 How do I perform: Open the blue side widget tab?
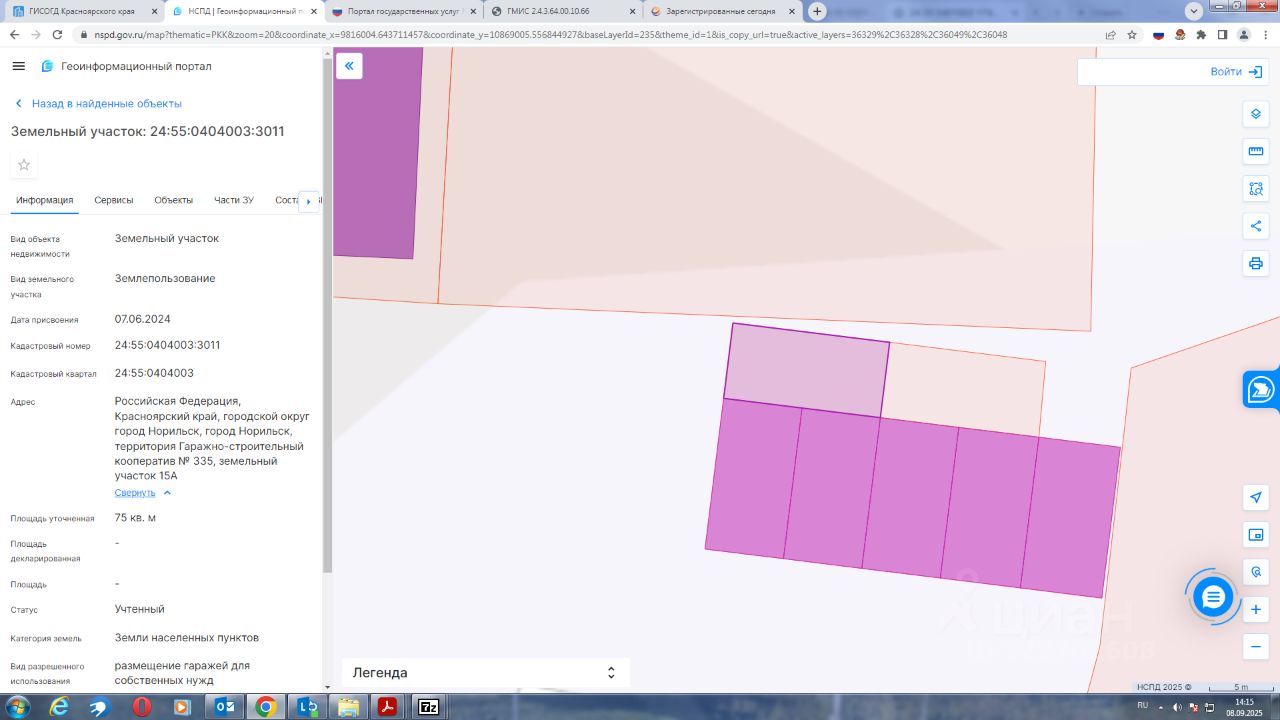point(1262,389)
